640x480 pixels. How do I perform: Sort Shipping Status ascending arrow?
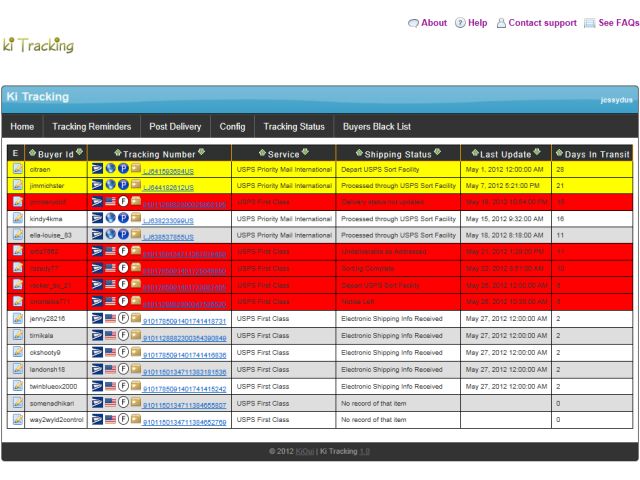pyautogui.click(x=359, y=153)
